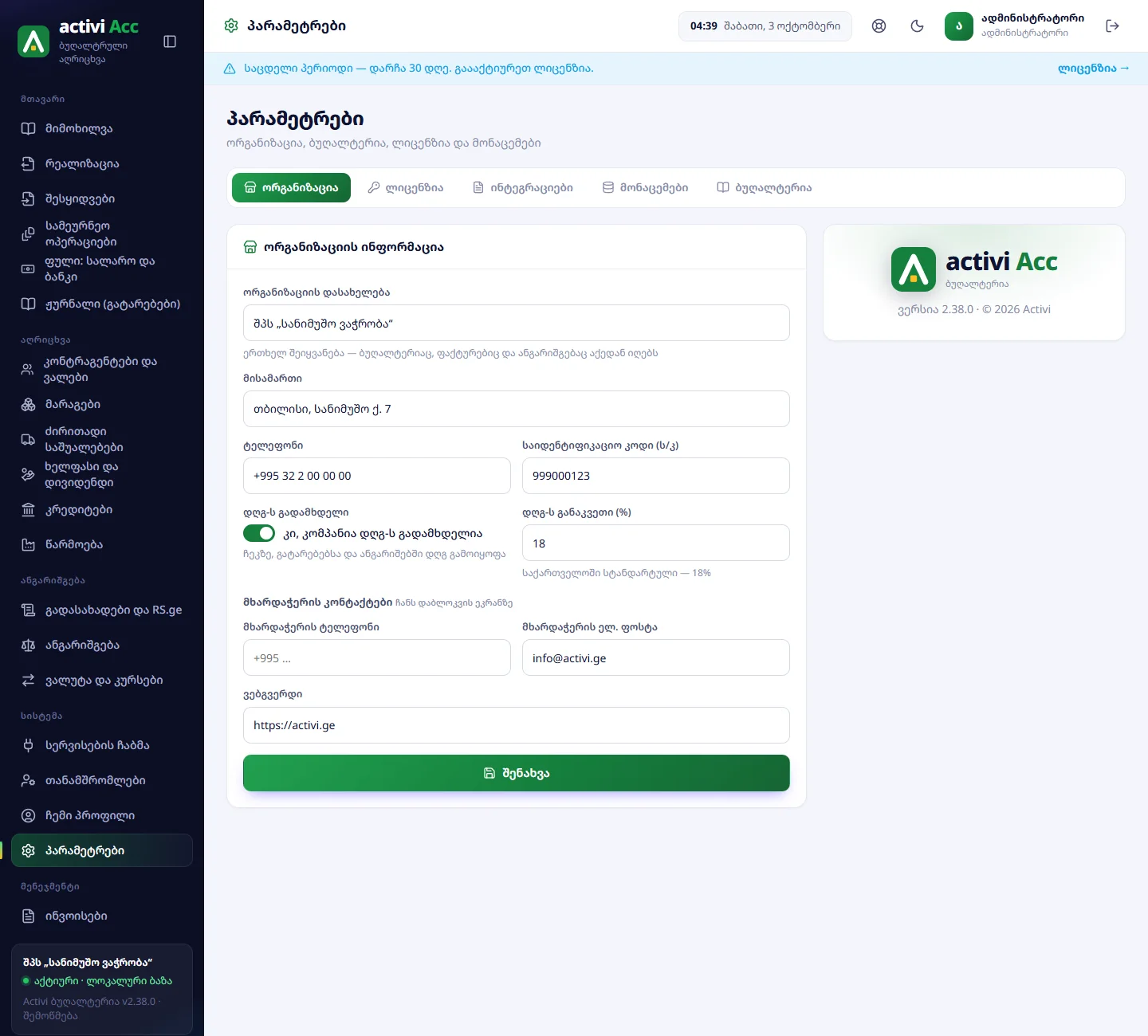This screenshot has width=1148, height=1036.
Task: Open ანგარიშგება reports in sidebar
Action: [x=102, y=645]
